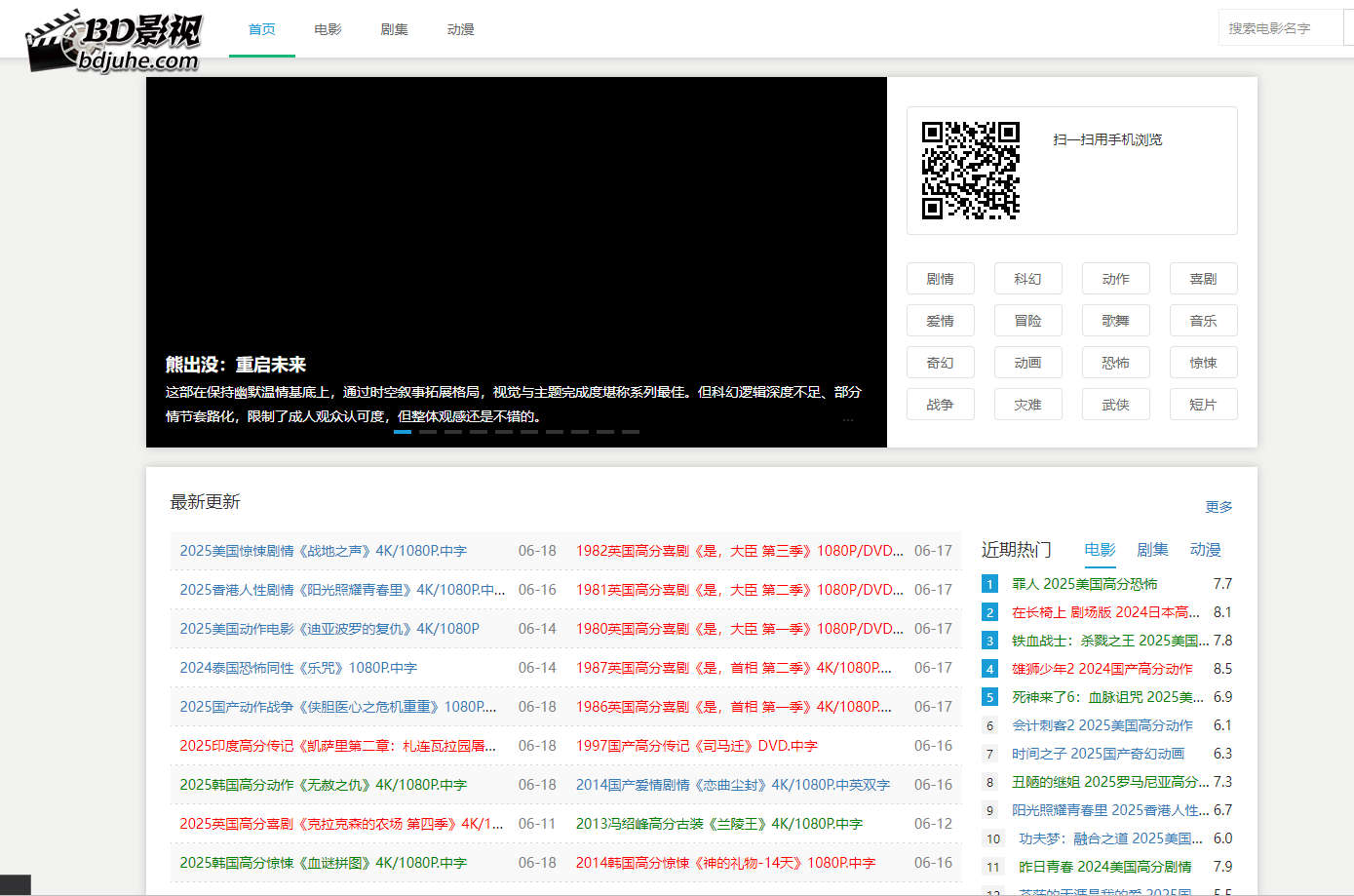Select the 战争 genre button
This screenshot has height=896, width=1354.
(x=941, y=405)
